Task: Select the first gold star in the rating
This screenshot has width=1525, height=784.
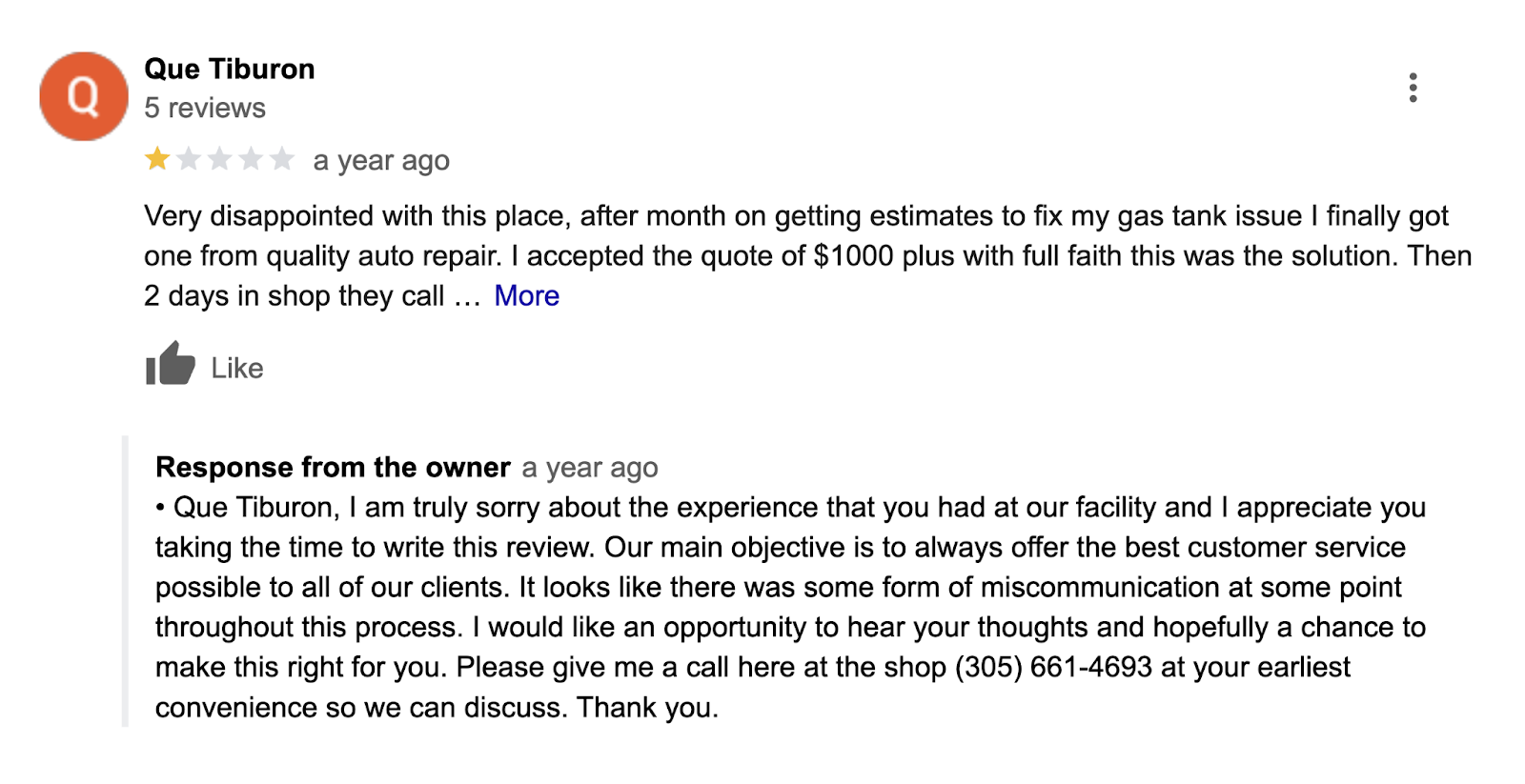Action: click(x=155, y=159)
